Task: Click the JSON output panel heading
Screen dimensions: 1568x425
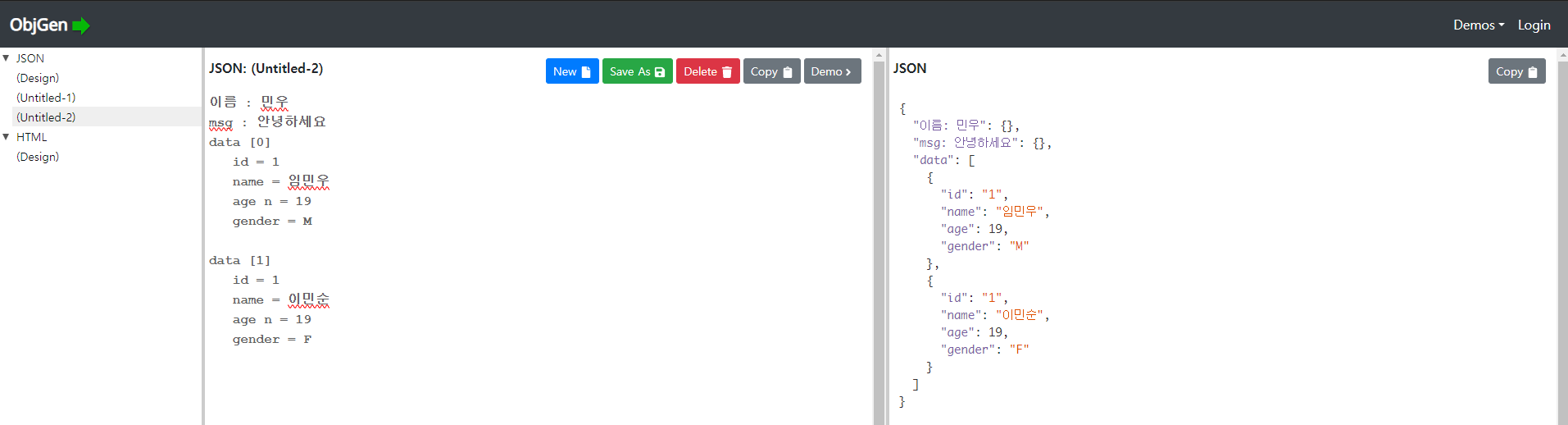Action: (x=910, y=68)
